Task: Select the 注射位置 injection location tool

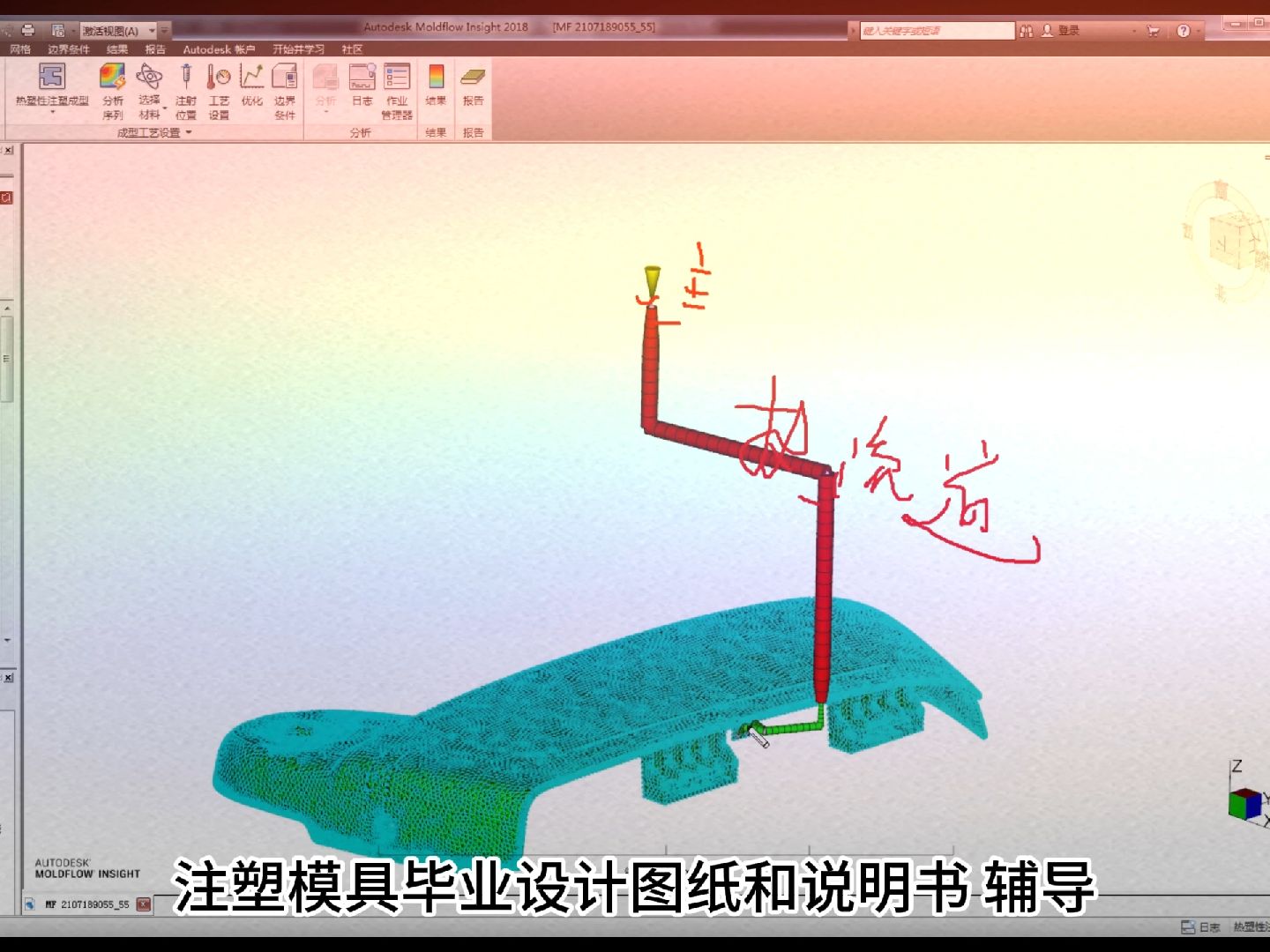Action: (x=186, y=92)
